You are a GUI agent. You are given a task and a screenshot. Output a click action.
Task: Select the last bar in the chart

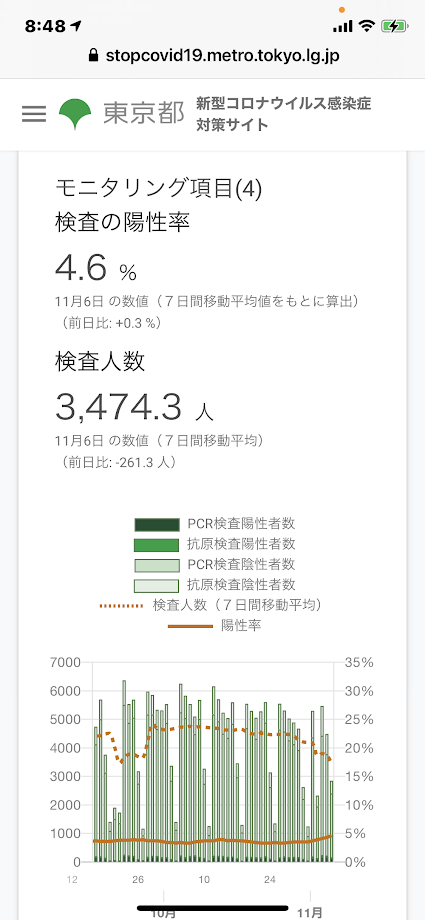(331, 821)
